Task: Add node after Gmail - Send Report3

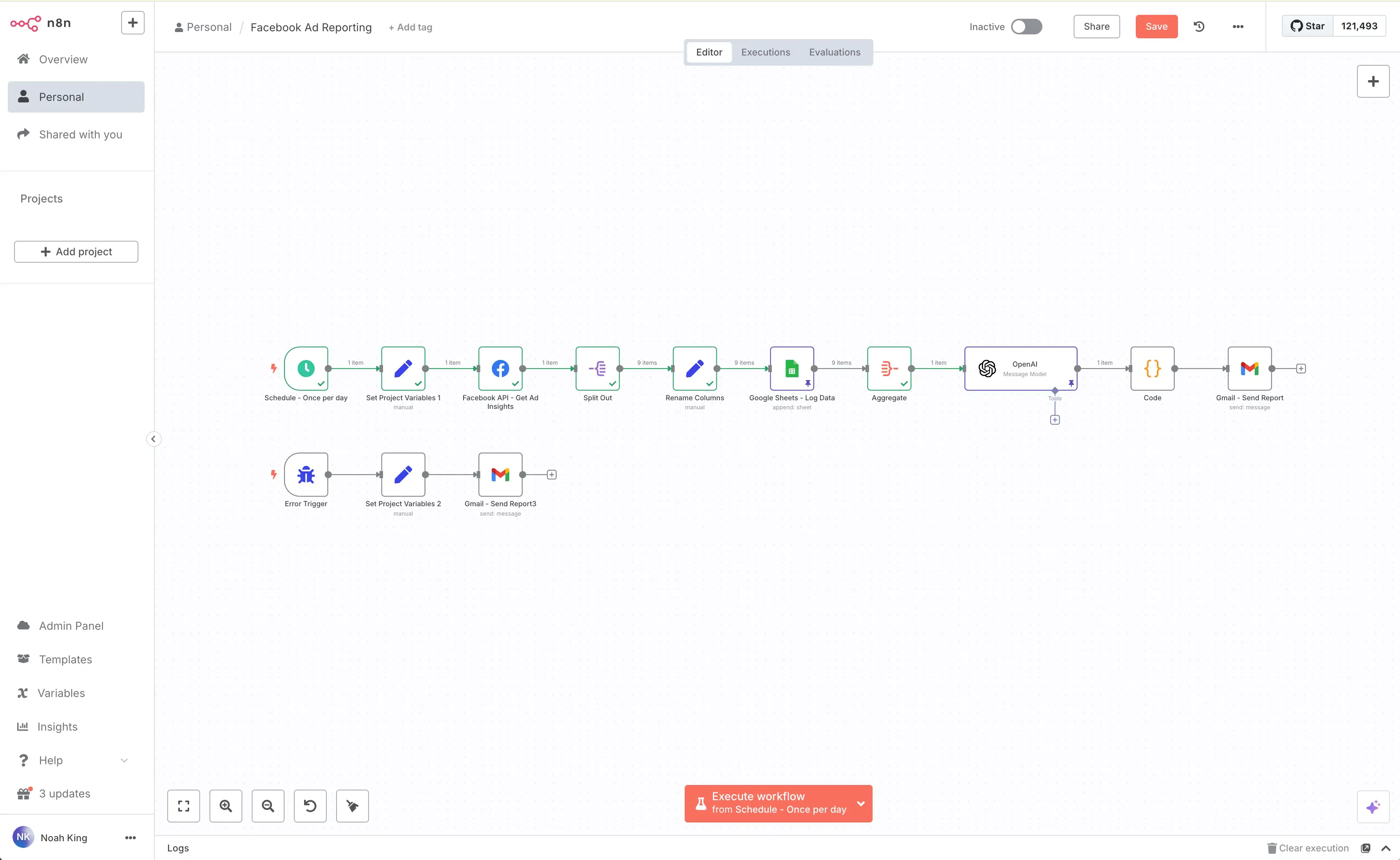Action: tap(551, 474)
